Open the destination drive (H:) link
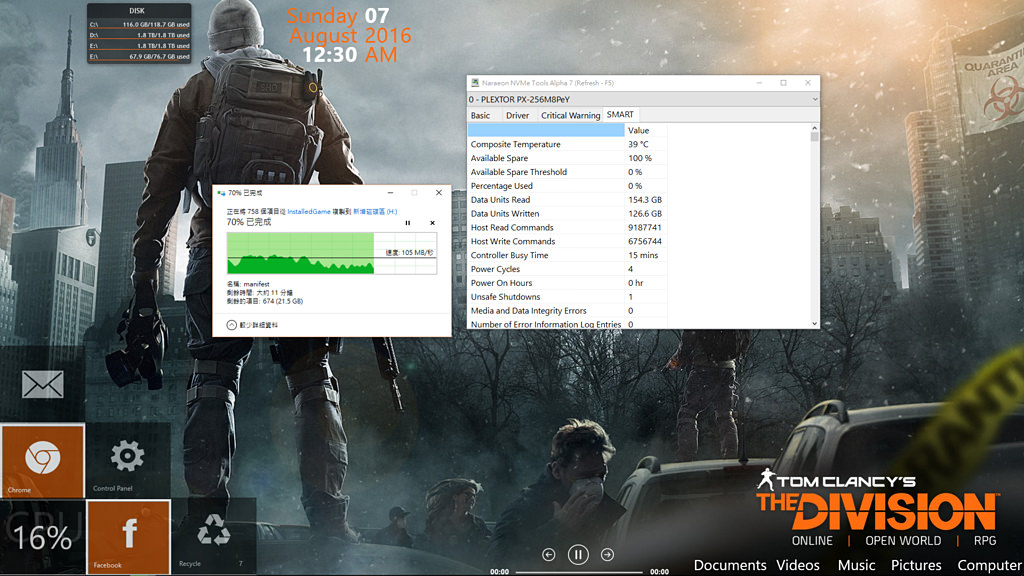Image resolution: width=1024 pixels, height=576 pixels. pos(375,212)
